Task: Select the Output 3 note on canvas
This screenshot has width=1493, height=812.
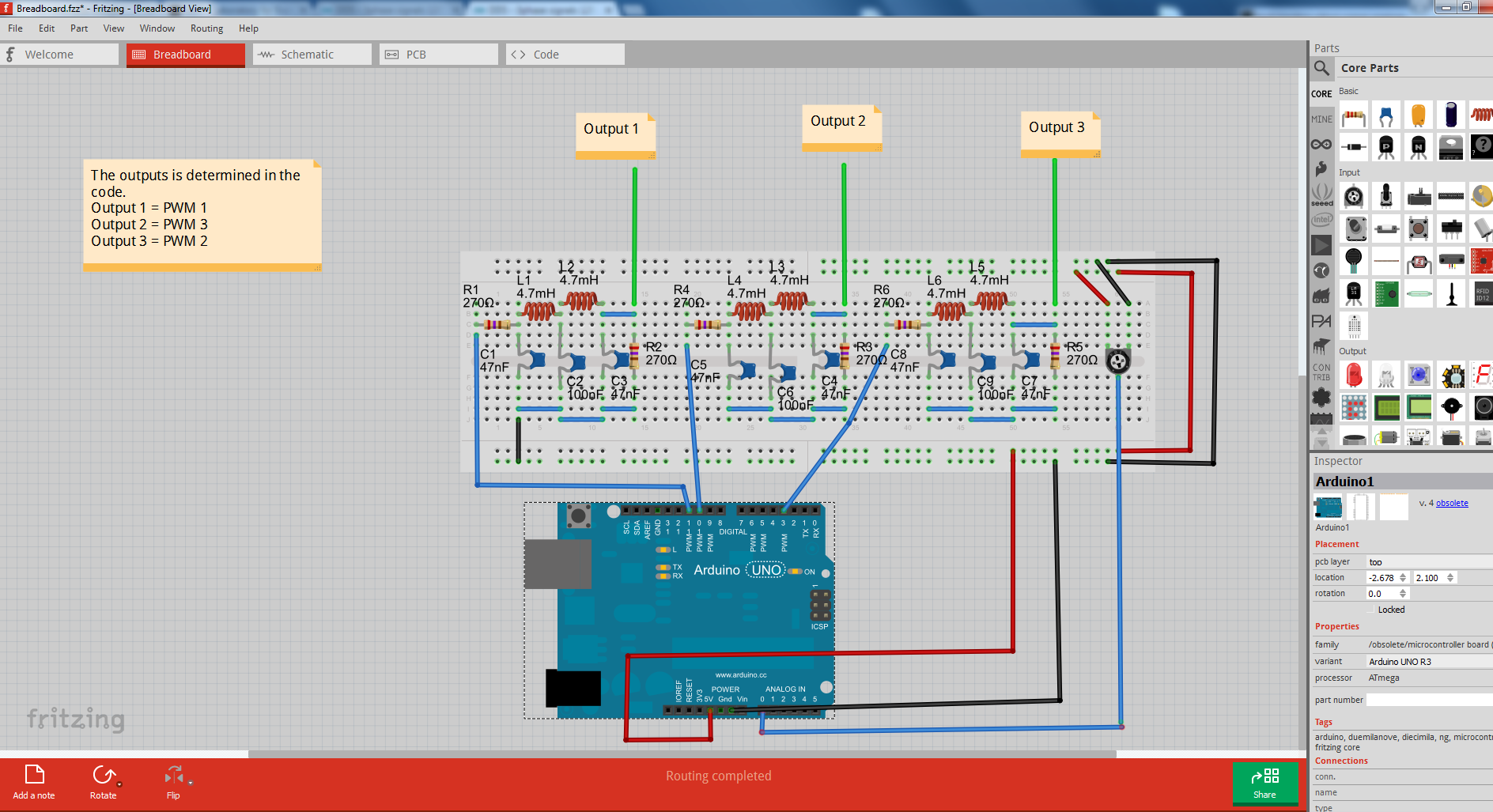Action: point(1060,134)
